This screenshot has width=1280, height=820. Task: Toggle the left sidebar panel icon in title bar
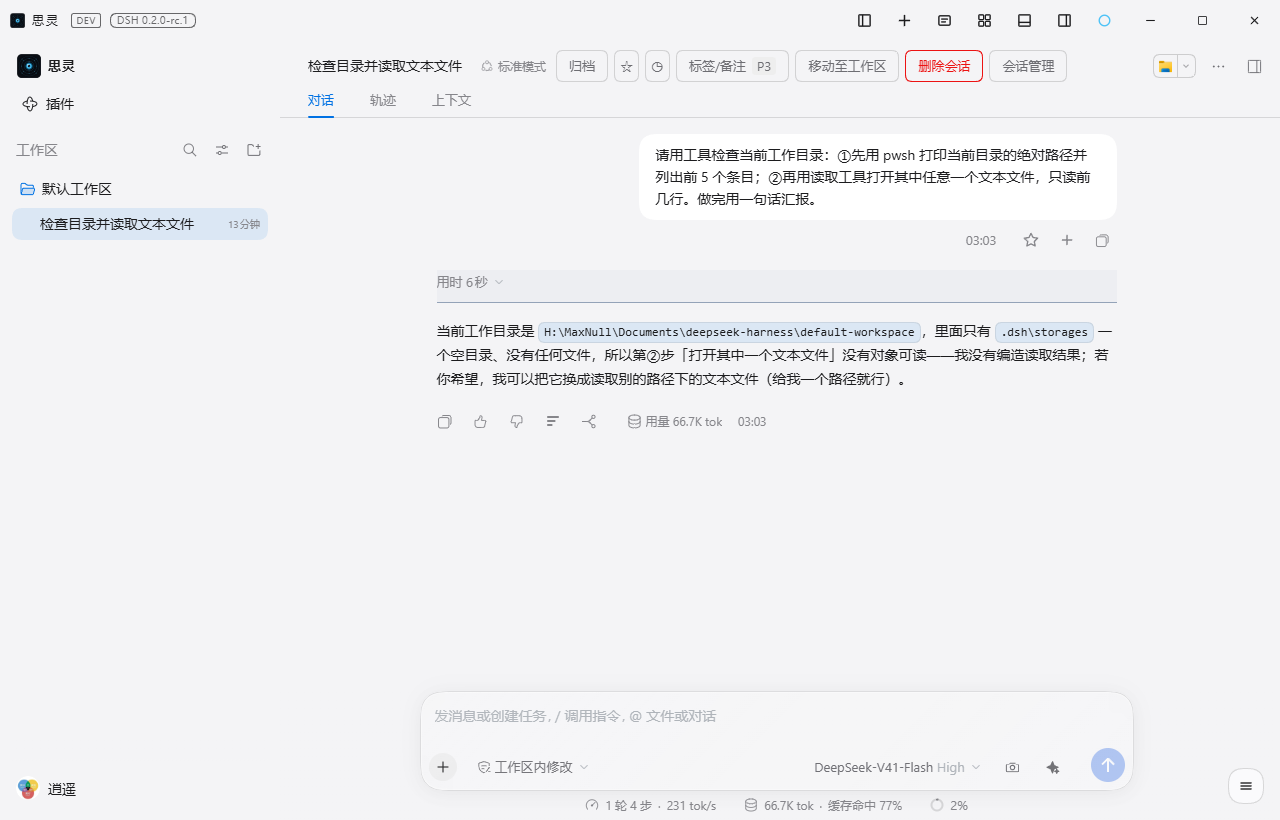pos(864,20)
